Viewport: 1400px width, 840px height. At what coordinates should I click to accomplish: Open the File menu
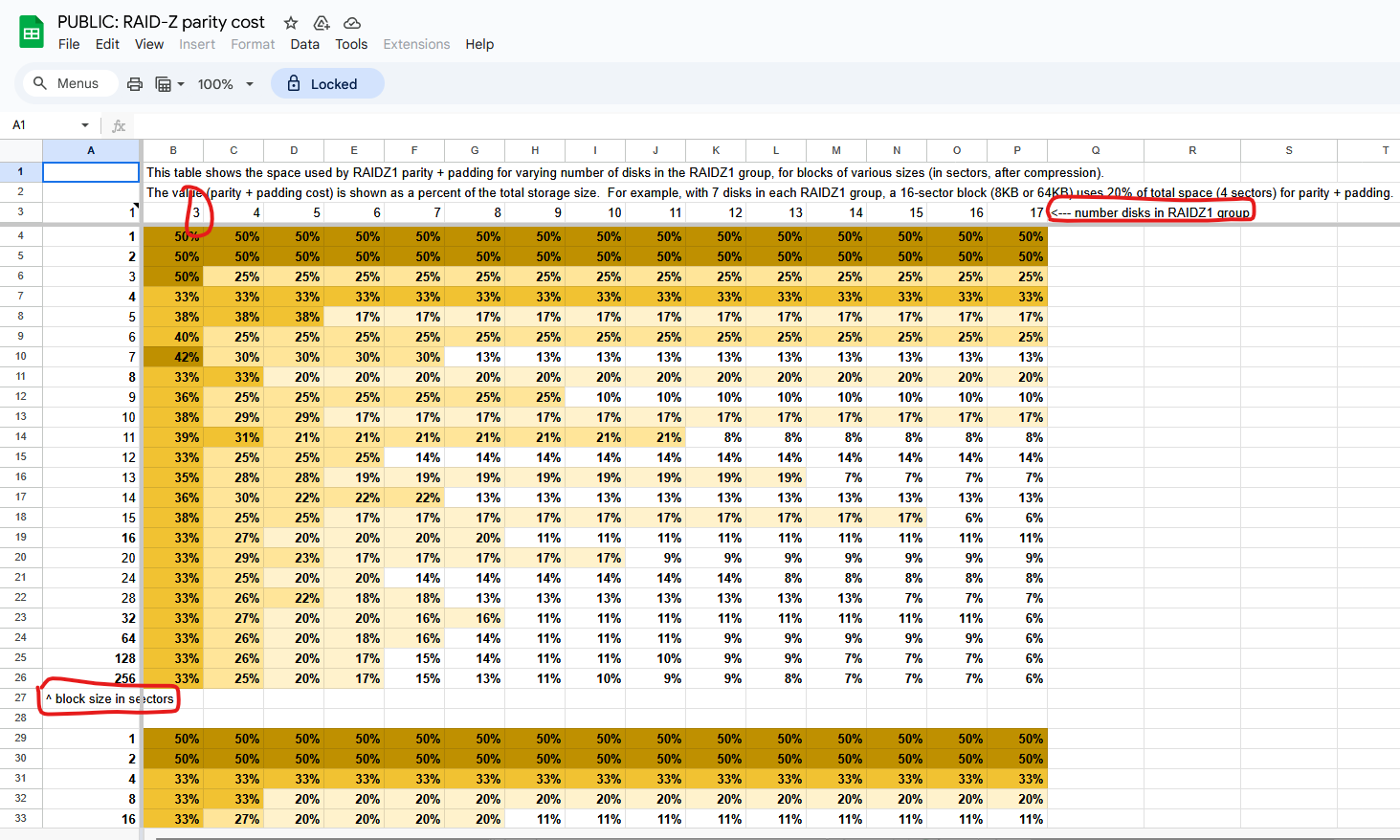tap(69, 44)
